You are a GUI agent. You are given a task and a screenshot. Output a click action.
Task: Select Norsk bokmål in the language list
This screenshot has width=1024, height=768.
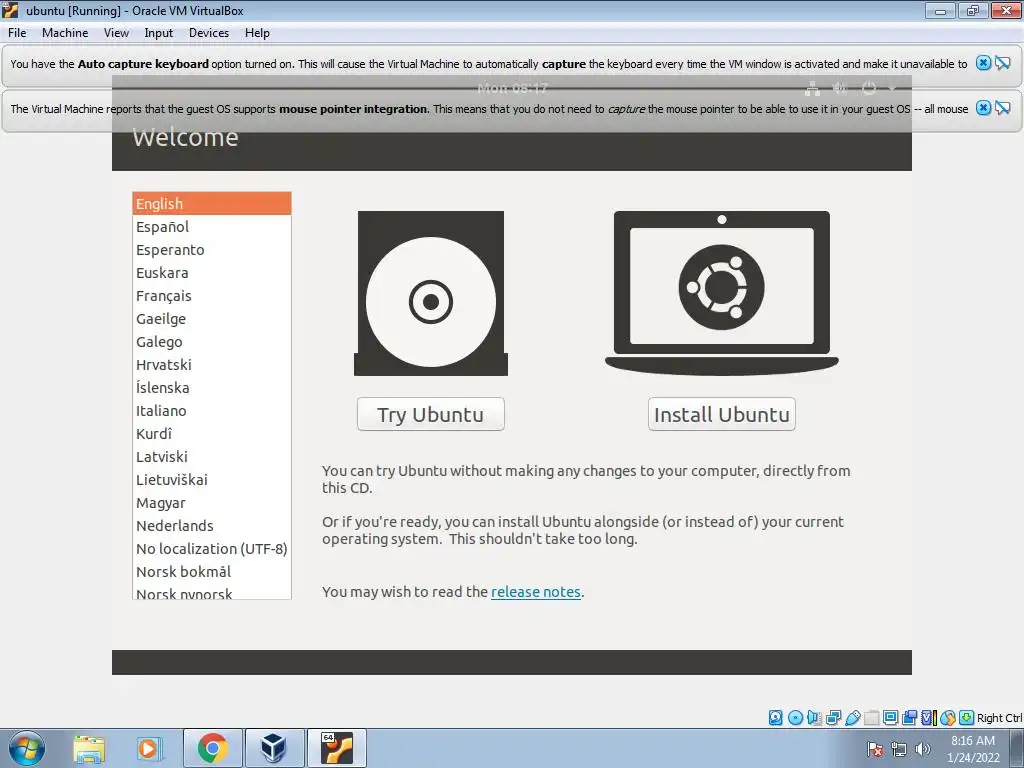[212, 571]
